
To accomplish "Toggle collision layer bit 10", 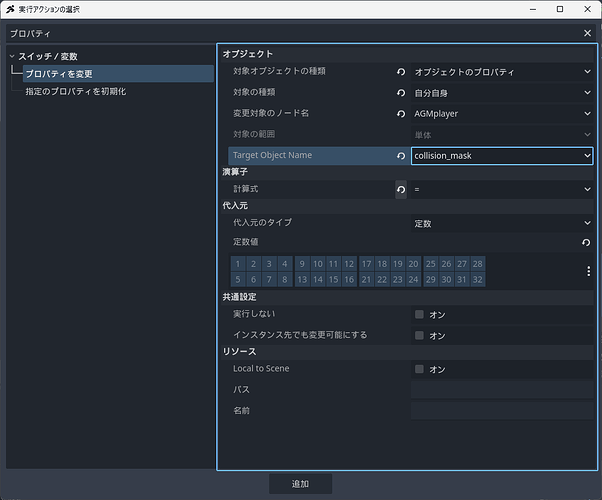I will pos(318,264).
